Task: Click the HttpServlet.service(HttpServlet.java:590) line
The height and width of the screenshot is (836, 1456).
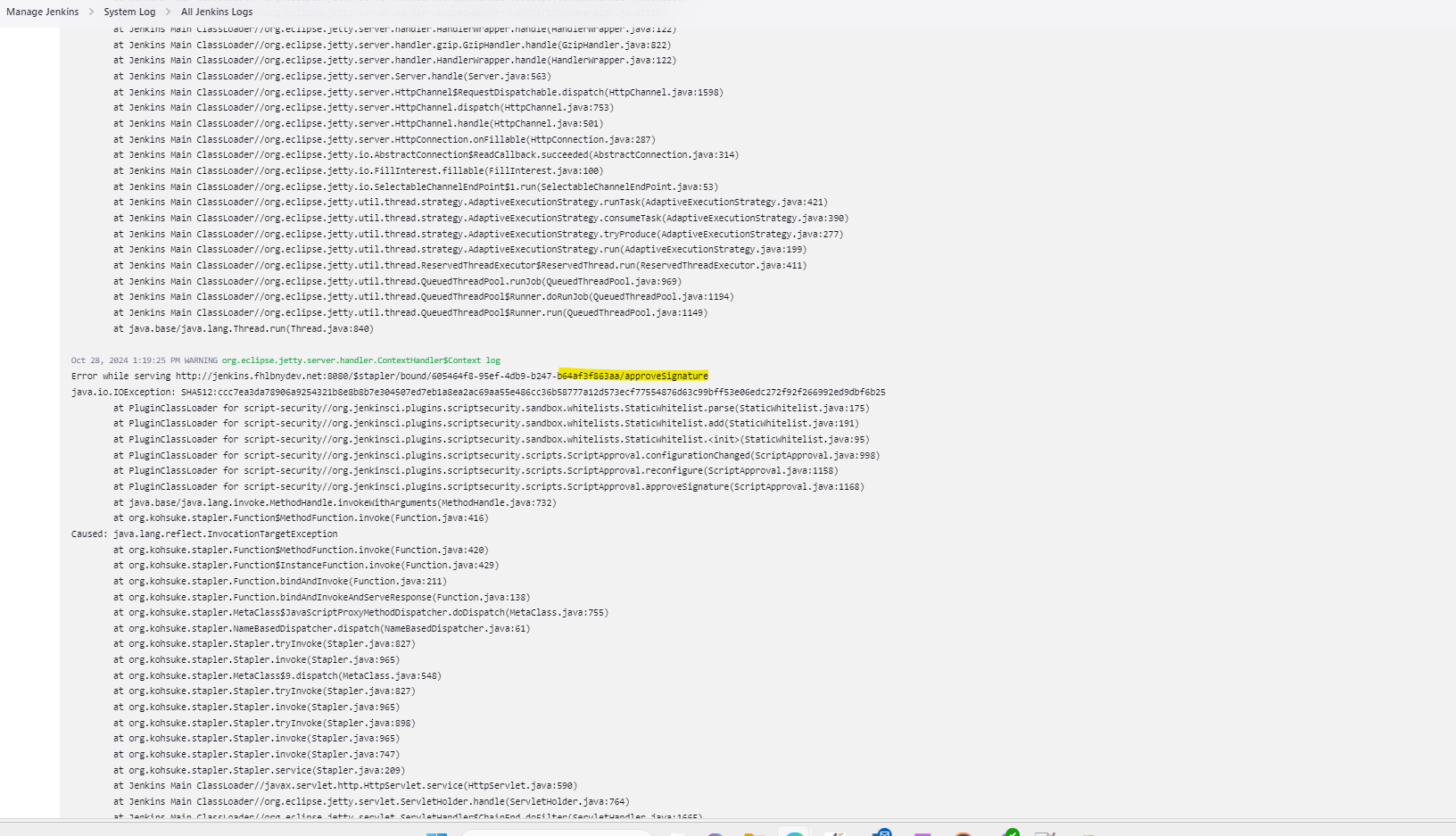Action: click(345, 785)
